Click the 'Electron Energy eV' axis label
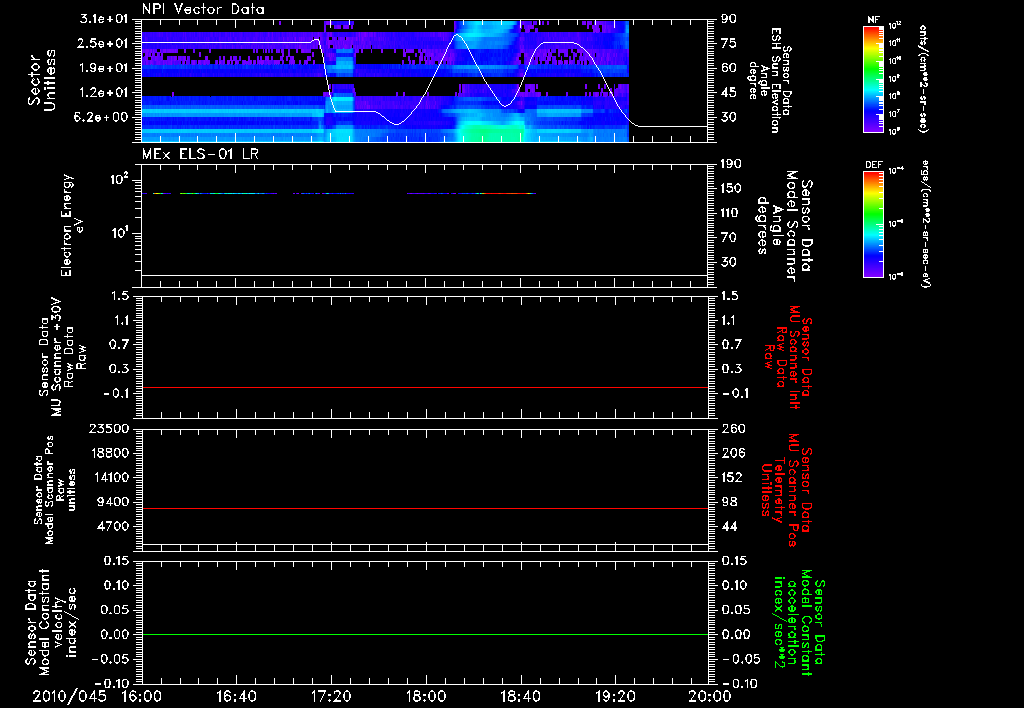1024x708 pixels. [72, 225]
